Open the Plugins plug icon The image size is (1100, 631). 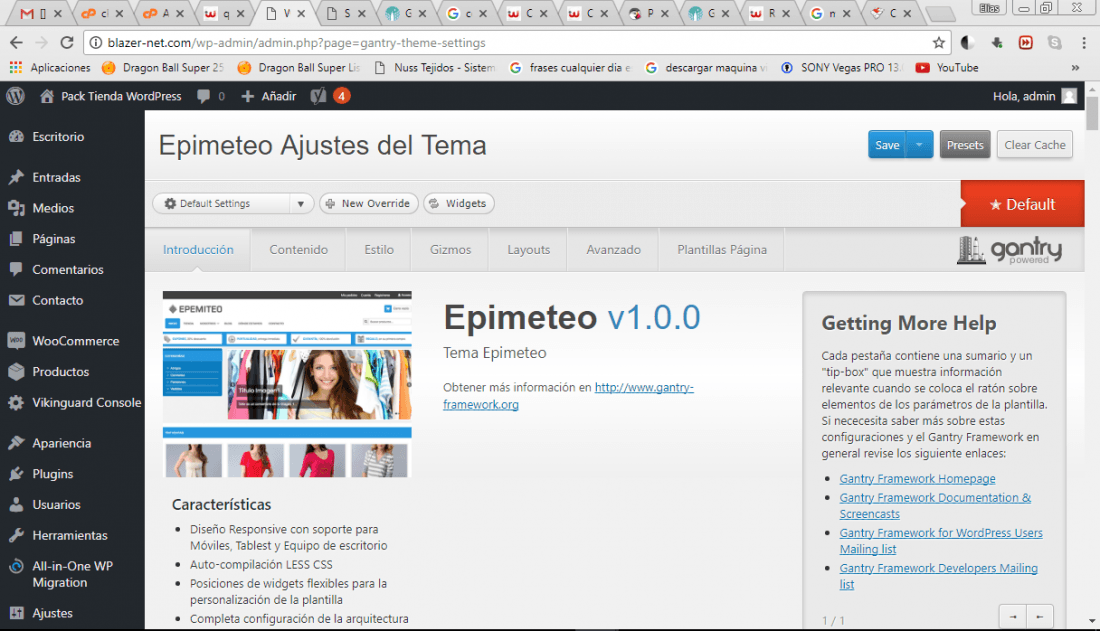pyautogui.click(x=16, y=474)
